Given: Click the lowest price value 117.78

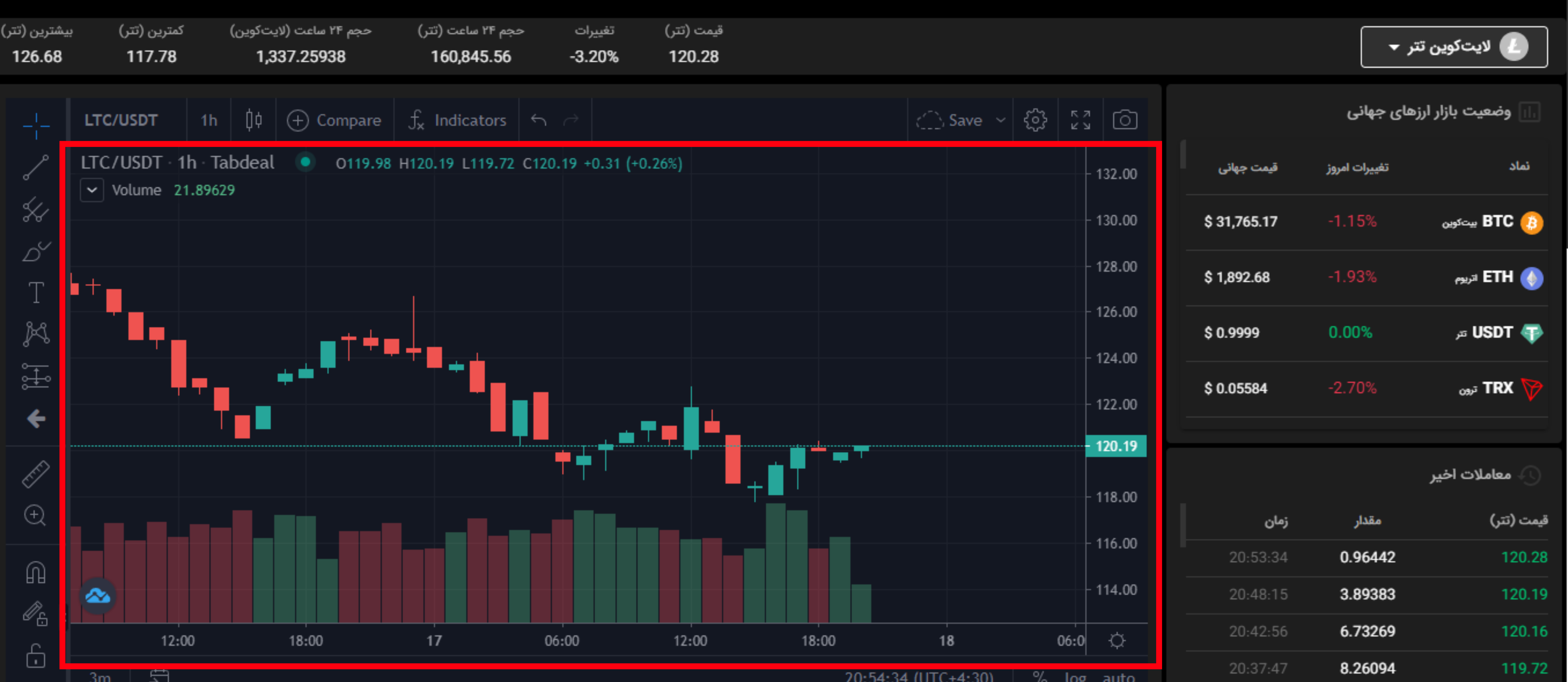Looking at the screenshot, I should (151, 57).
